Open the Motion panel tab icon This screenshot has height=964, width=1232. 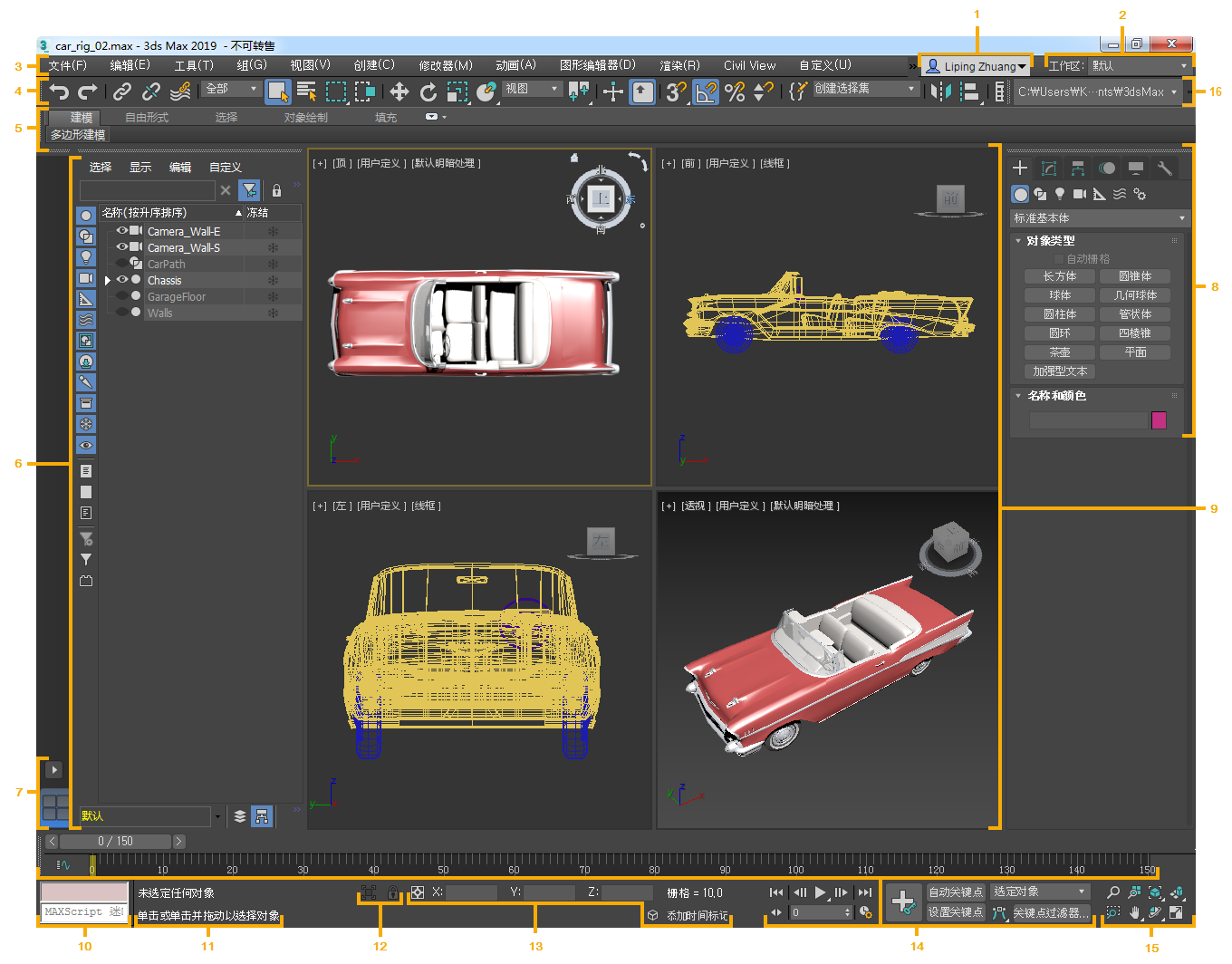[1107, 168]
